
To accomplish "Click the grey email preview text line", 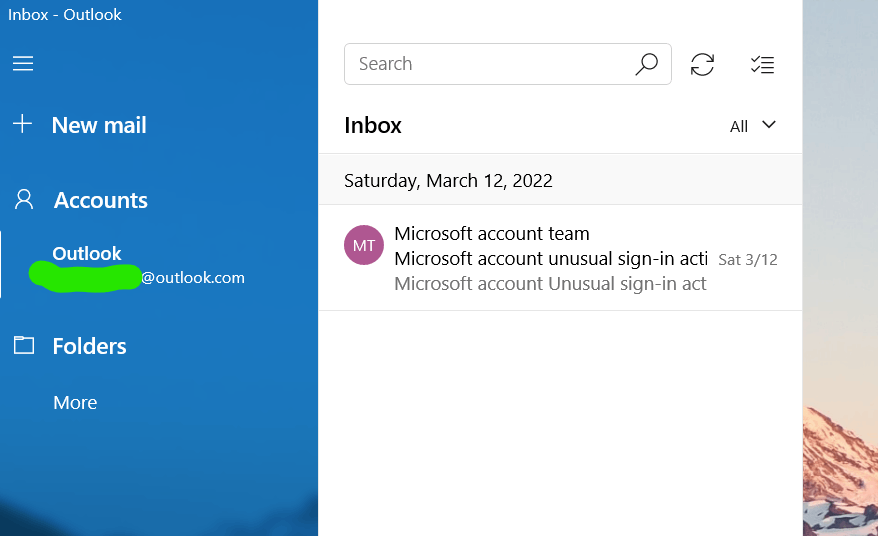I will (550, 284).
